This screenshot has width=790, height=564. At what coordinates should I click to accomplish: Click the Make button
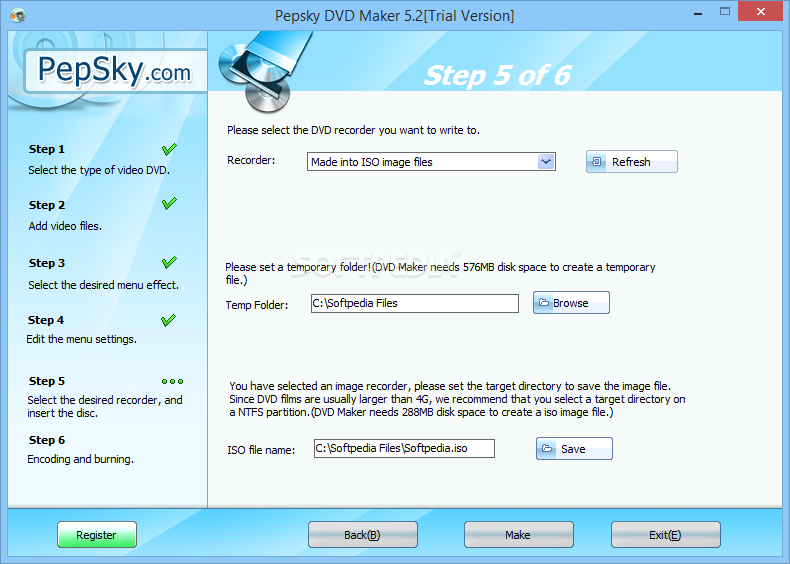coord(518,535)
